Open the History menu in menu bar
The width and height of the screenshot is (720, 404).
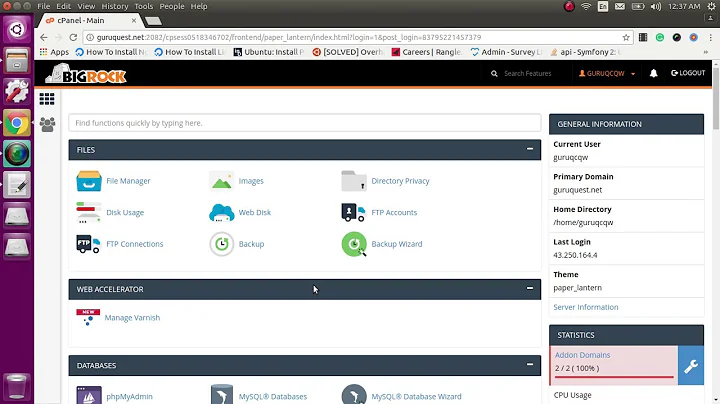[114, 6]
